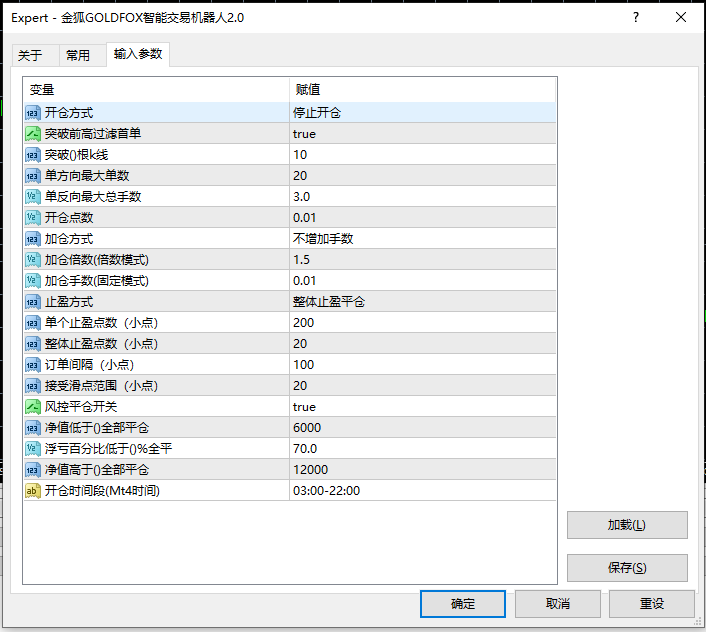This screenshot has width=706, height=632.
Task: Click the integer icon beside 单方向最大单数
Action: tap(33, 176)
